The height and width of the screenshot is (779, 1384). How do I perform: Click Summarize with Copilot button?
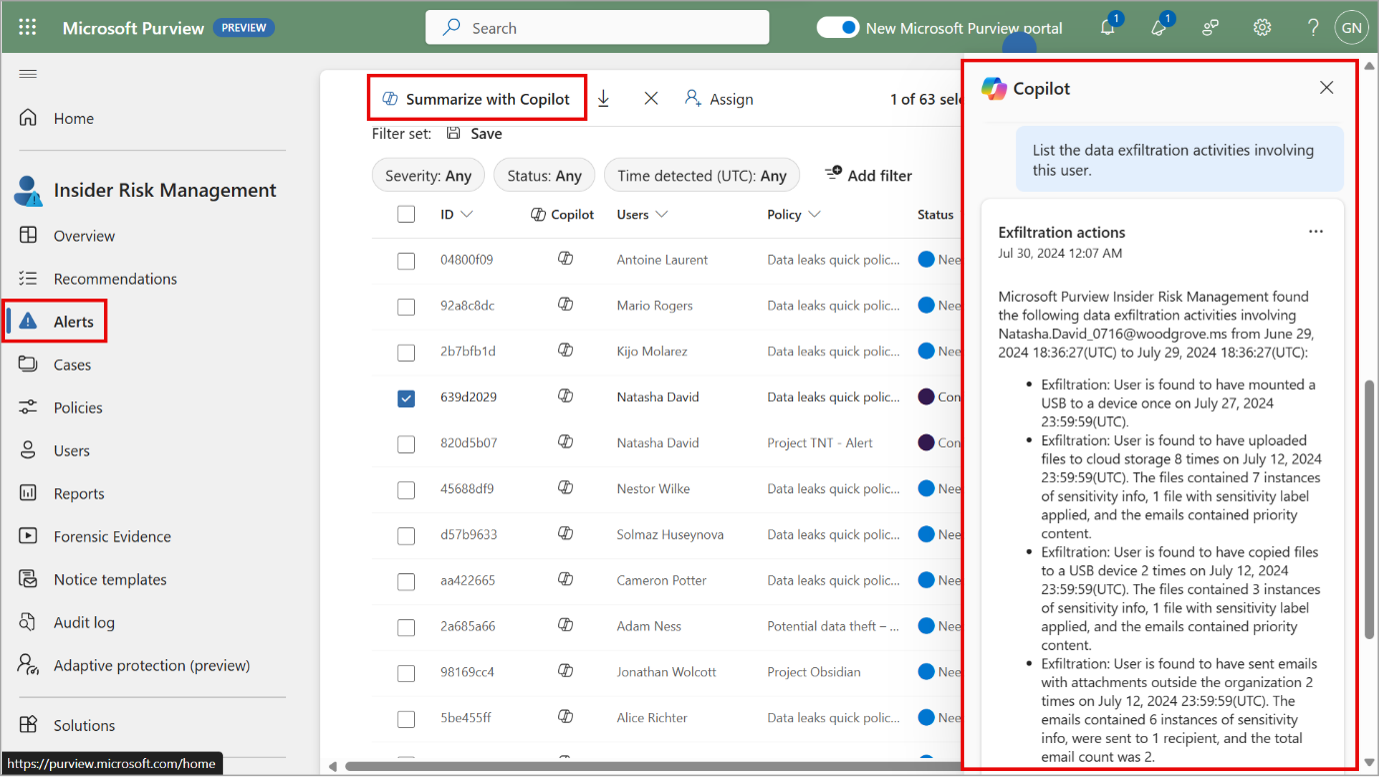tap(477, 99)
